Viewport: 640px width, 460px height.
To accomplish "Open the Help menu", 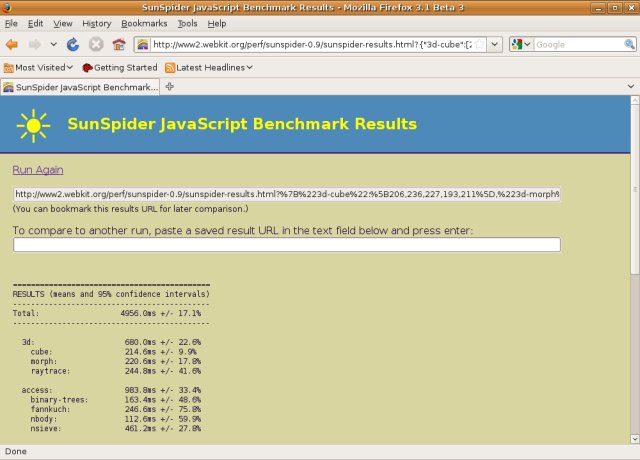I will 217,24.
